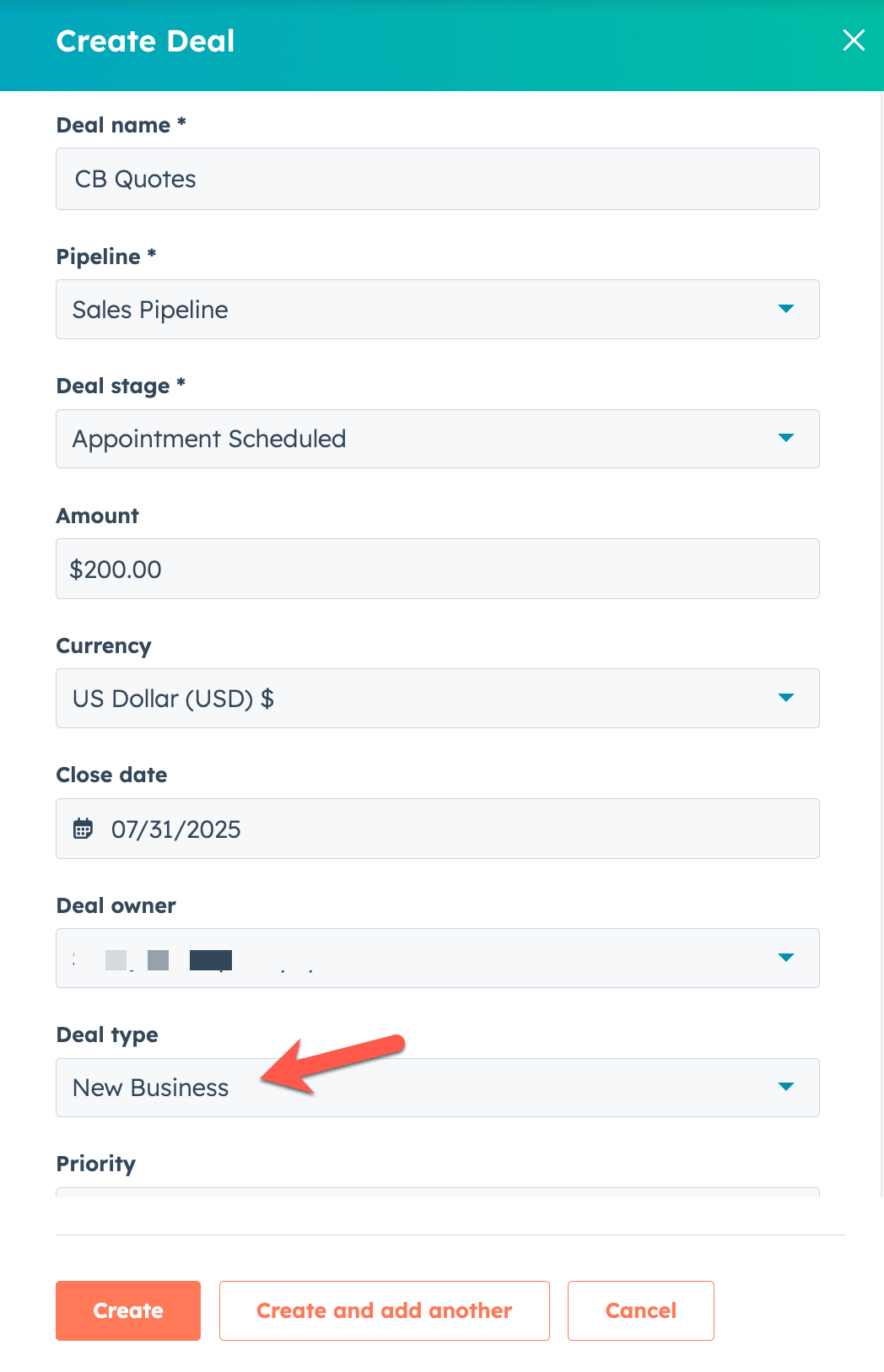Expand the Appointment Scheduled stage dropdown
The height and width of the screenshot is (1372, 884).
point(422,439)
